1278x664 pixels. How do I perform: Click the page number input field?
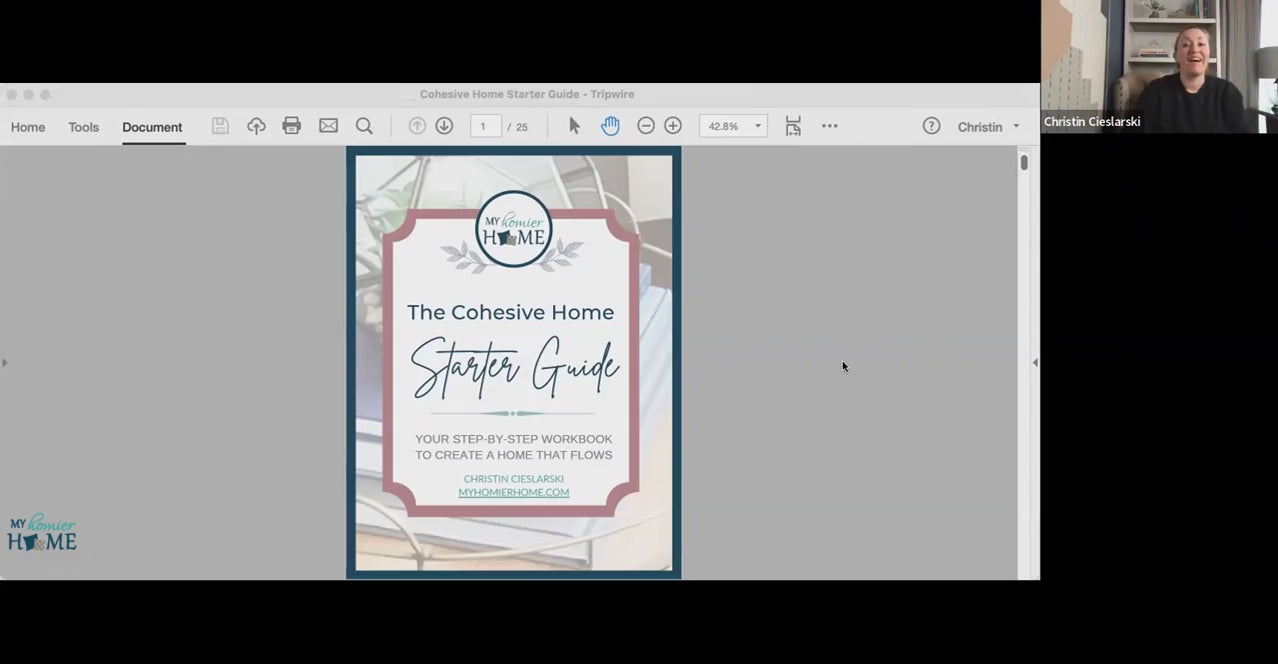tap(485, 127)
